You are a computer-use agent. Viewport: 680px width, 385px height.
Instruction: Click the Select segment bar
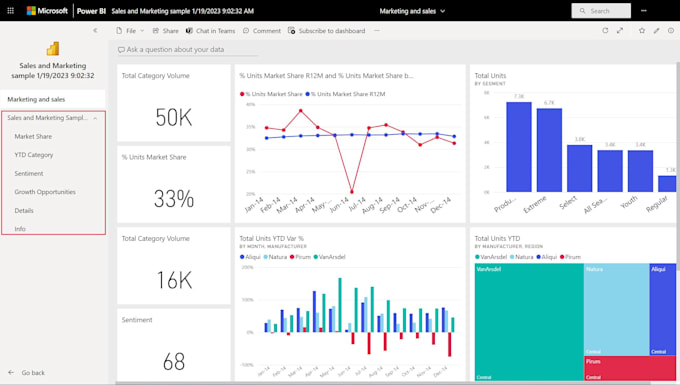580,168
